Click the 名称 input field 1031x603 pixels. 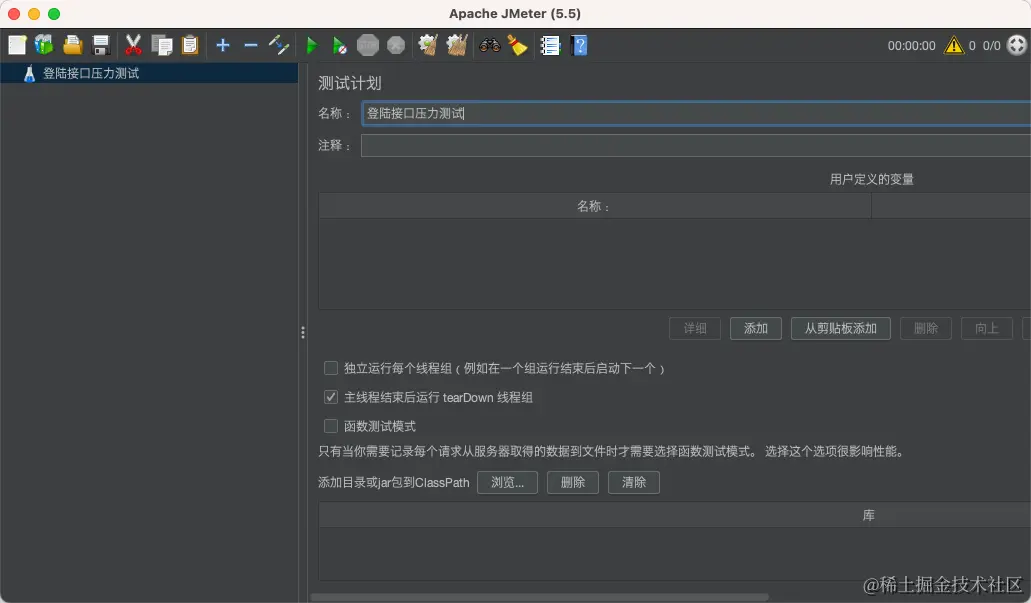tap(600, 113)
